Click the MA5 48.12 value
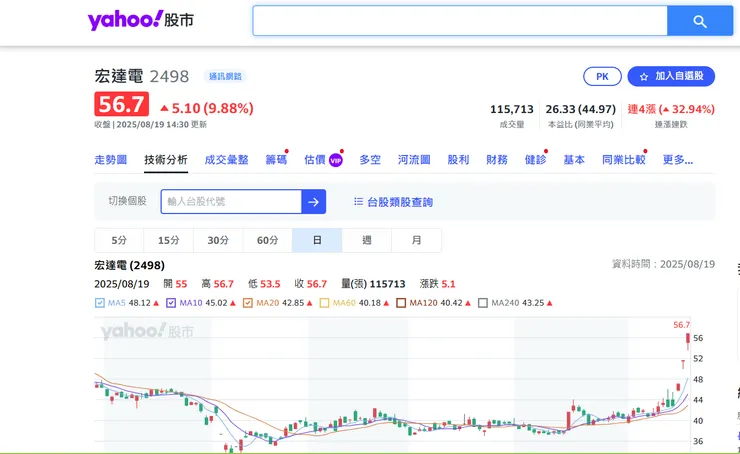Viewport: 740px width, 454px height. (x=139, y=303)
